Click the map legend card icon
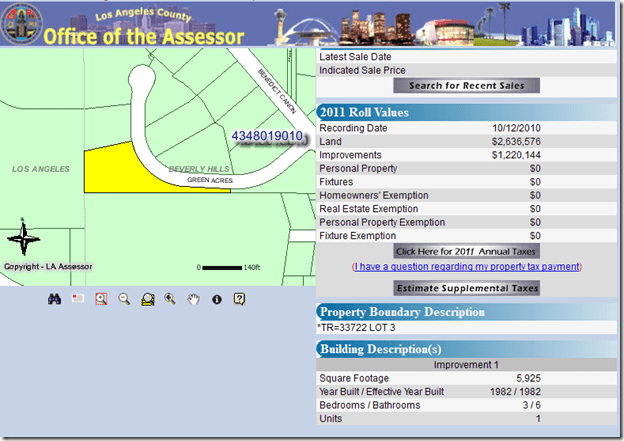This screenshot has width=624, height=441. (78, 299)
